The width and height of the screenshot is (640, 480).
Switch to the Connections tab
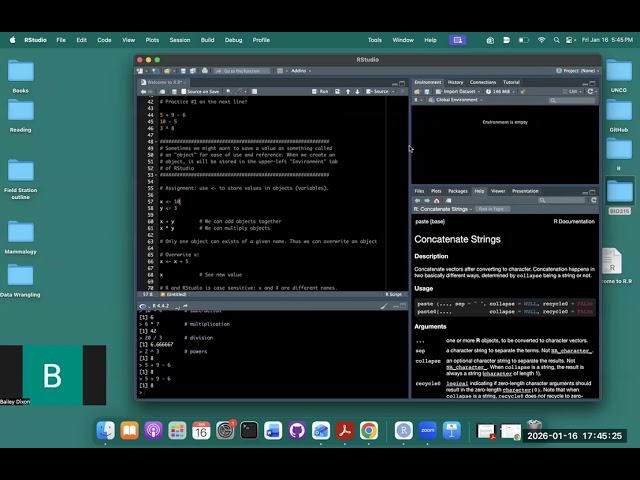click(x=483, y=82)
